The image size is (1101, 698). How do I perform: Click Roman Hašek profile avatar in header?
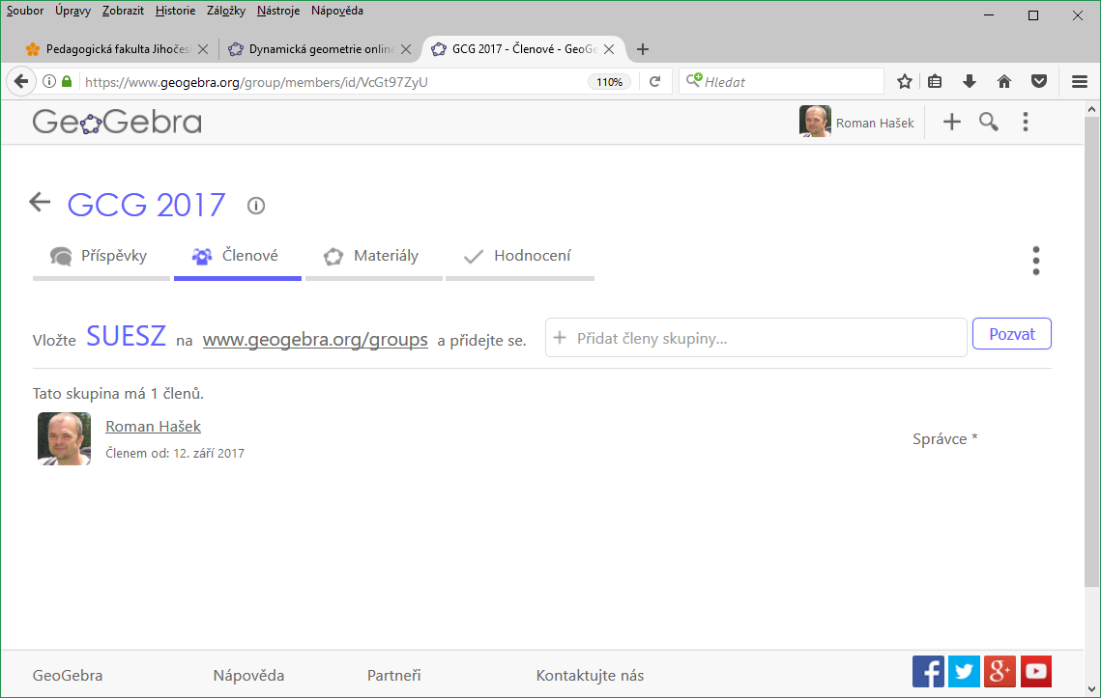pos(815,121)
